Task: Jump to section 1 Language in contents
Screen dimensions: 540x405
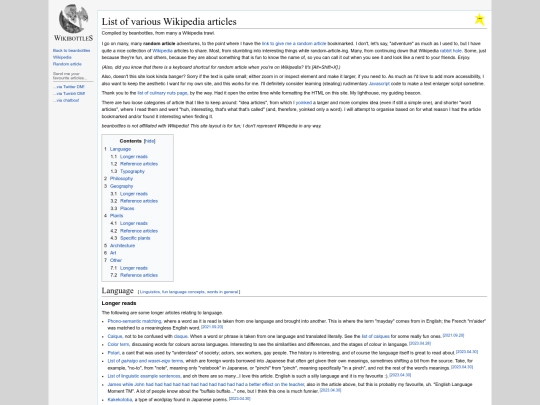Action: pyautogui.click(x=120, y=149)
